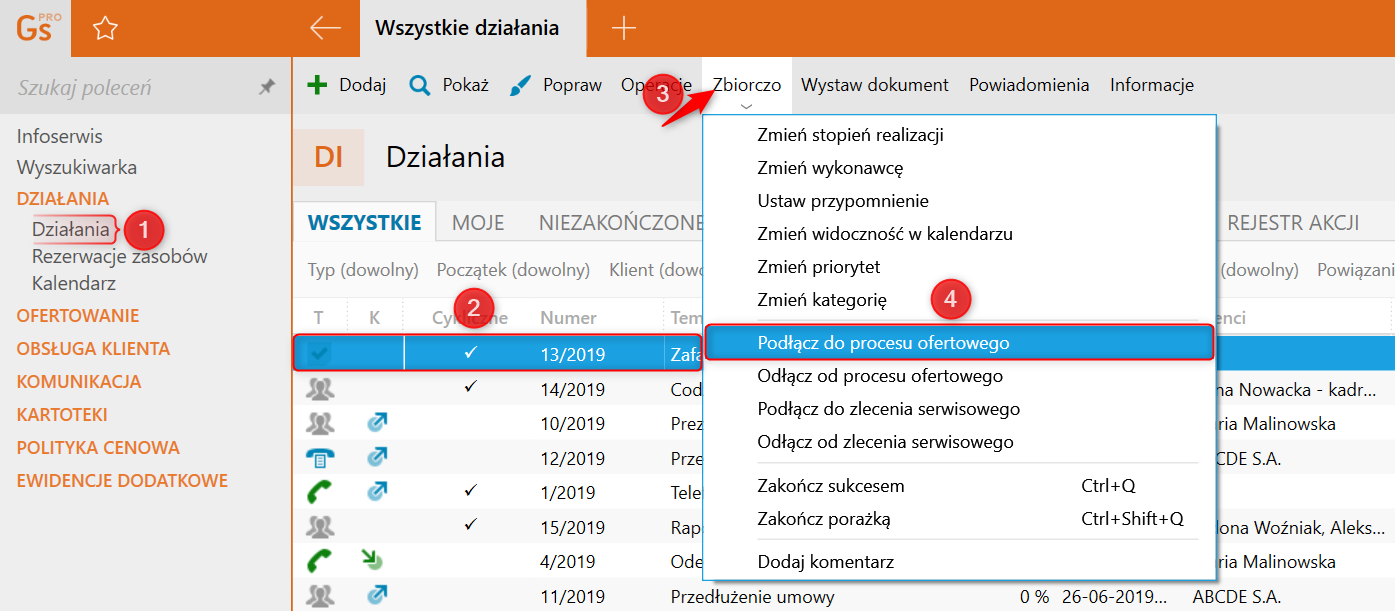This screenshot has height=611, width=1395.
Task: Click the pin icon beside the search box
Action: coord(267,88)
